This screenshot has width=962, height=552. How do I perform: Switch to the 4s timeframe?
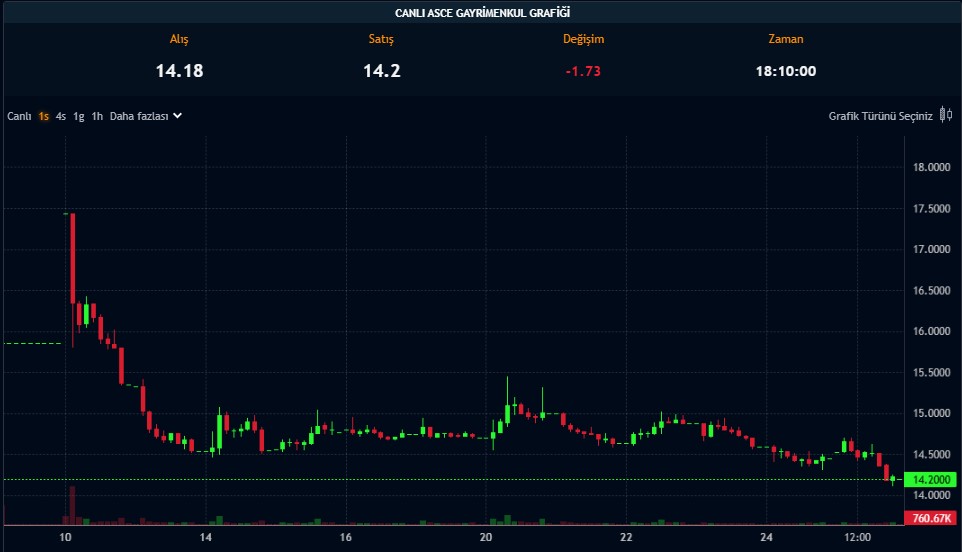click(x=61, y=116)
